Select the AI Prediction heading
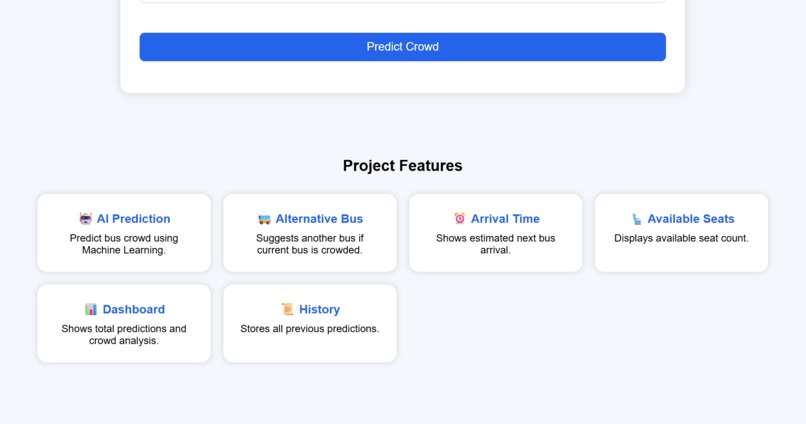Screen dimensions: 806x424 (x=134, y=219)
